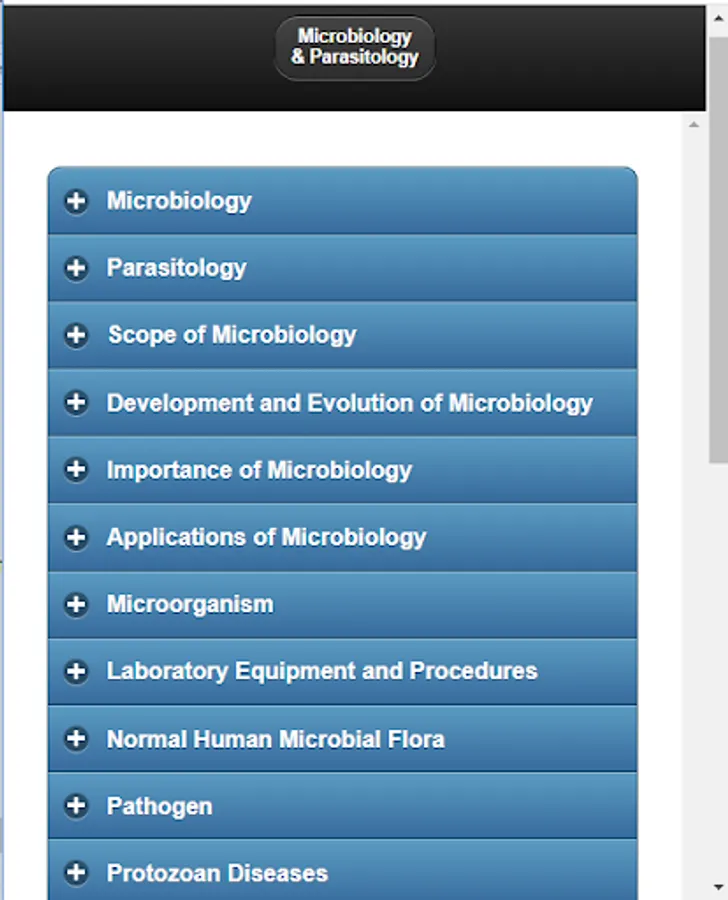Viewport: 728px width, 900px height.
Task: Select the Pathogen topic label
Action: [x=159, y=806]
